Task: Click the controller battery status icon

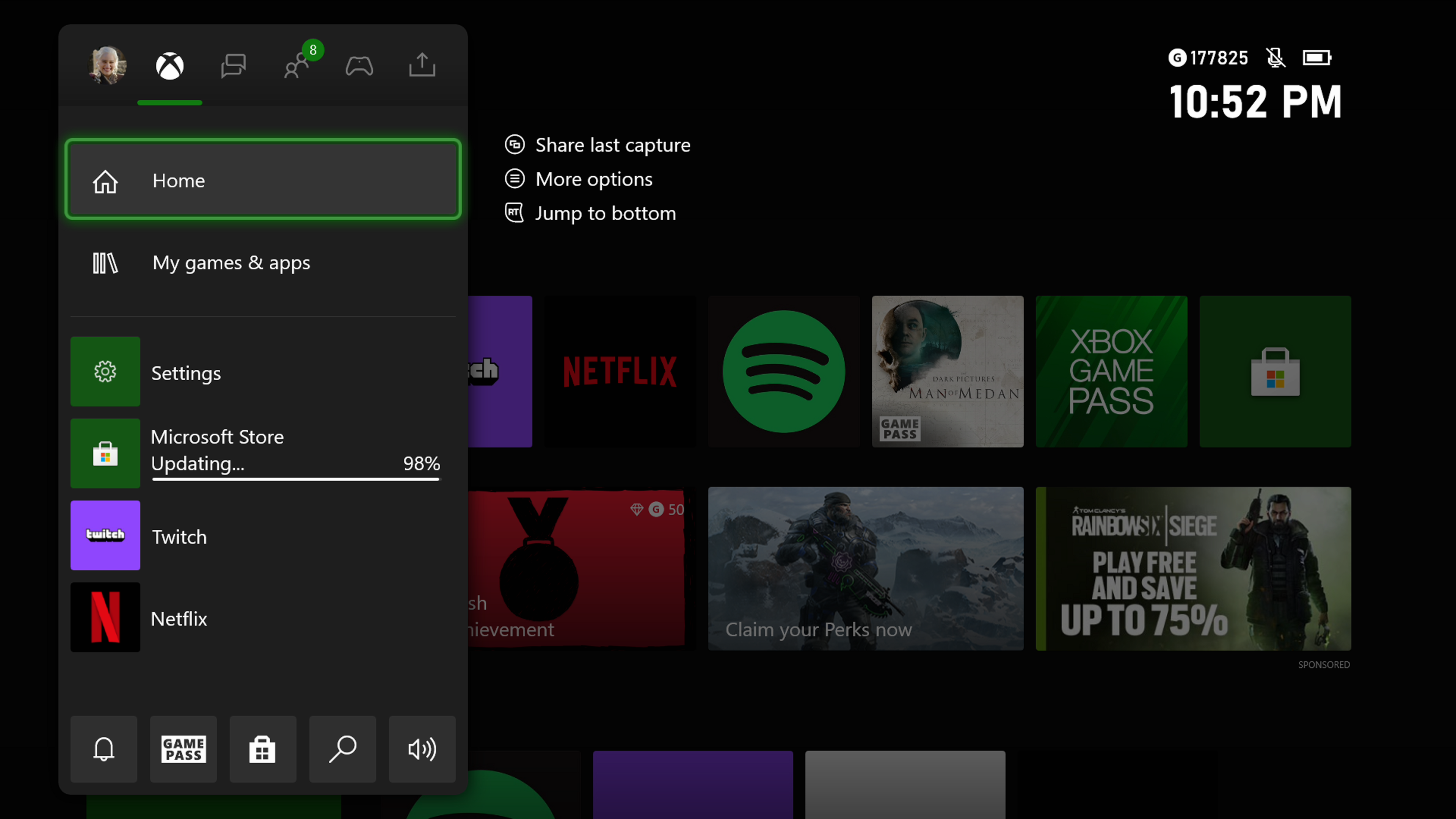Action: [x=1317, y=58]
